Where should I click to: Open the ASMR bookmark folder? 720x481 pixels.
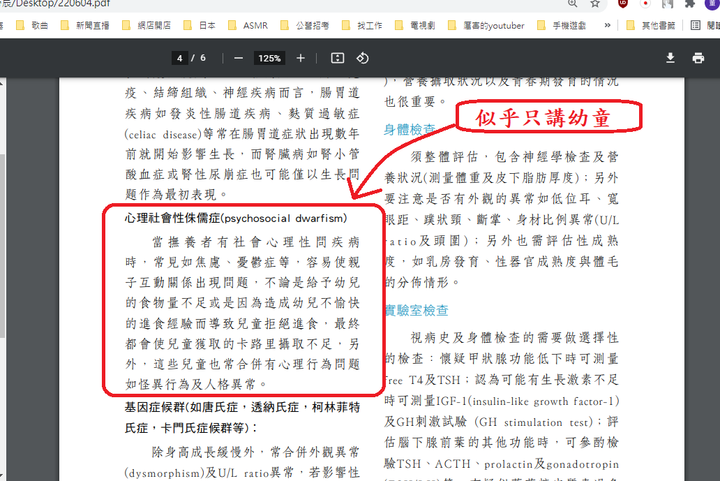pos(248,25)
